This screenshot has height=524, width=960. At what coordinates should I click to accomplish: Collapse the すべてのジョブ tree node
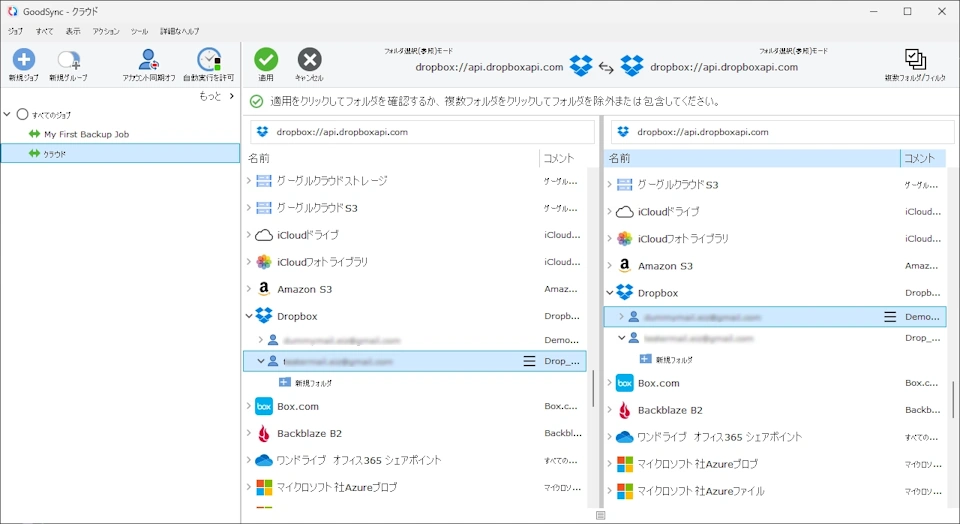(7, 114)
